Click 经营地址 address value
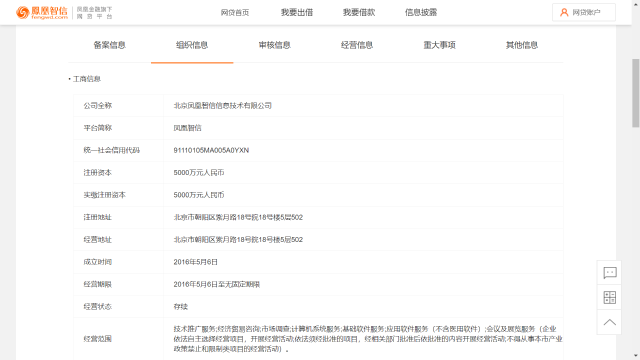640x360 pixels. (238, 240)
